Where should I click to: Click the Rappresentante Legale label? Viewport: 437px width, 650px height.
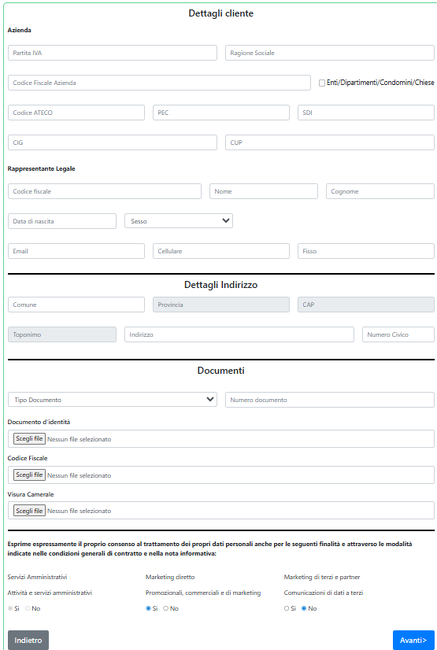click(41, 169)
